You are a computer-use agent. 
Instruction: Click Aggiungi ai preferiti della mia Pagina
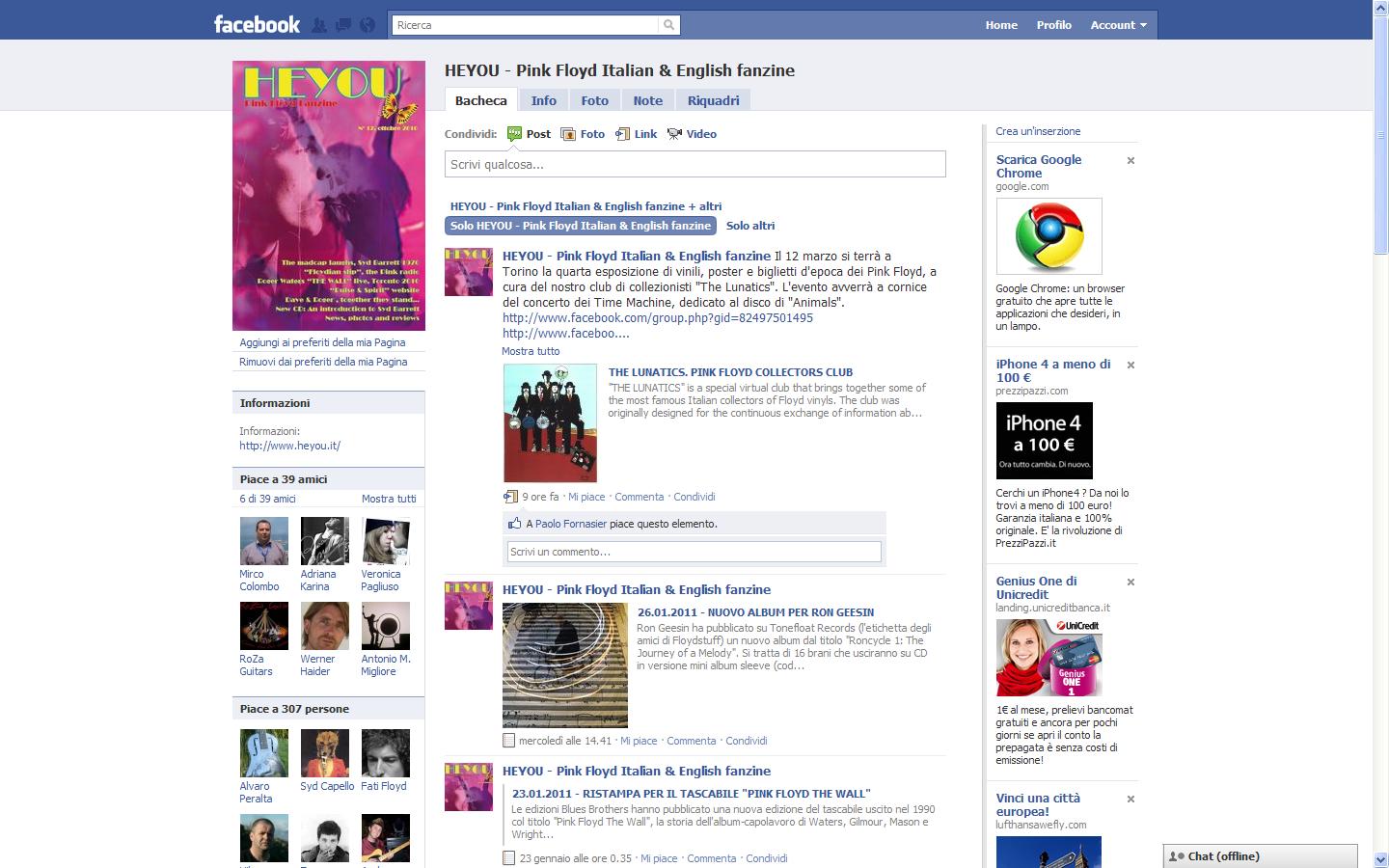(322, 342)
